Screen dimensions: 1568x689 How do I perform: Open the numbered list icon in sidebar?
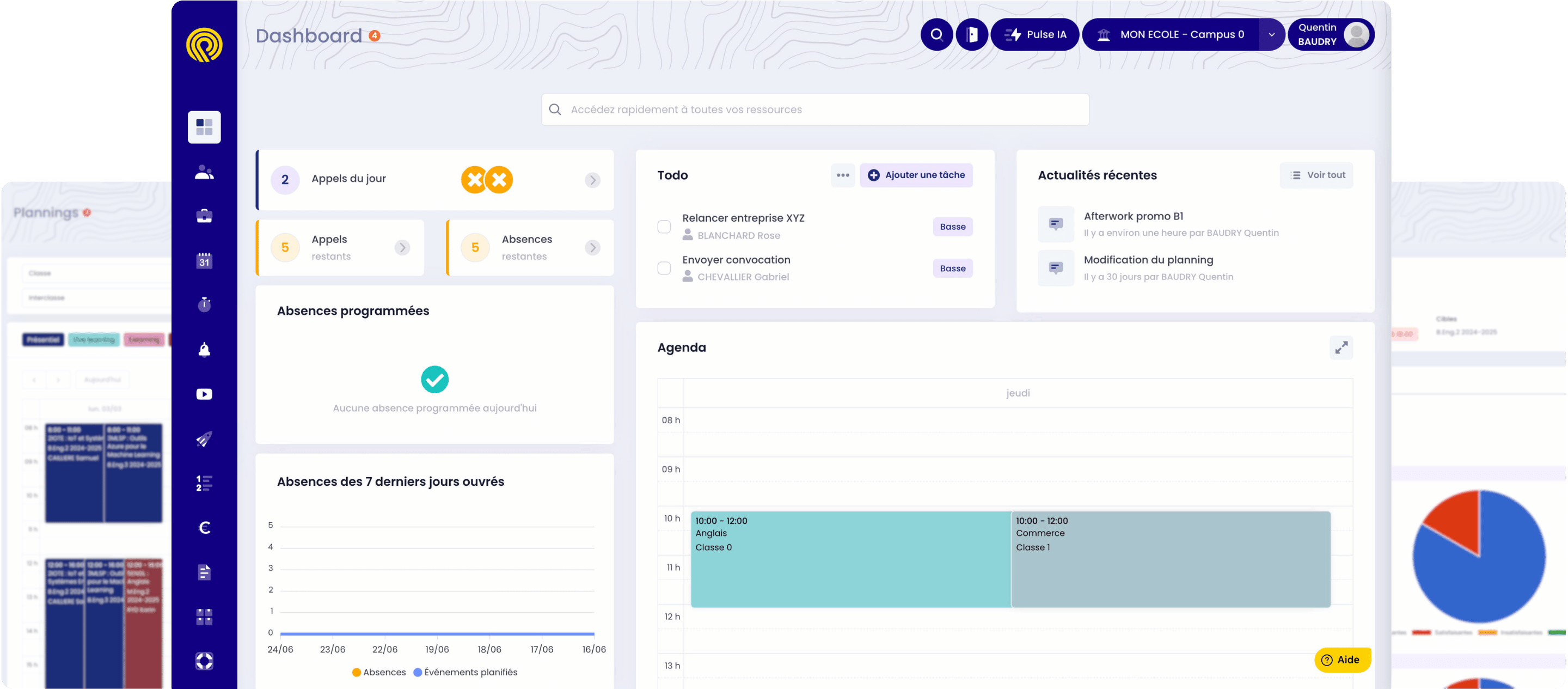click(x=204, y=483)
